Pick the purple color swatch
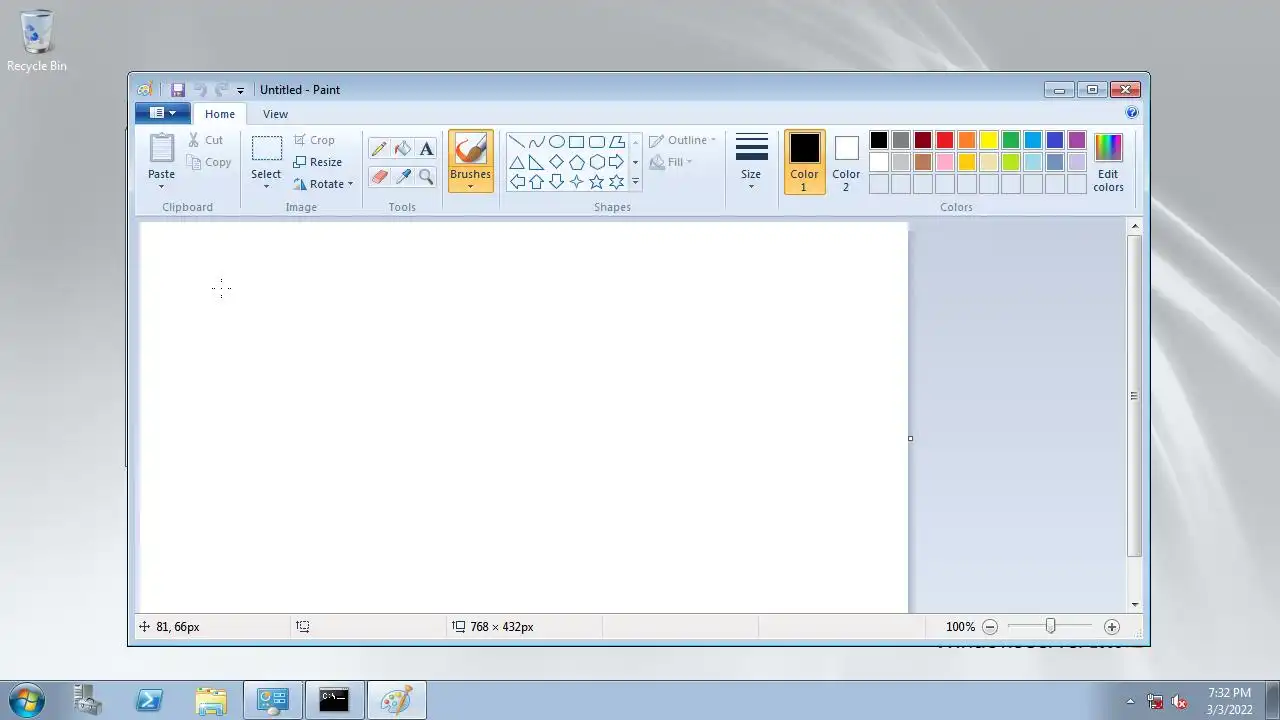Viewport: 1280px width, 720px height. [x=1077, y=140]
